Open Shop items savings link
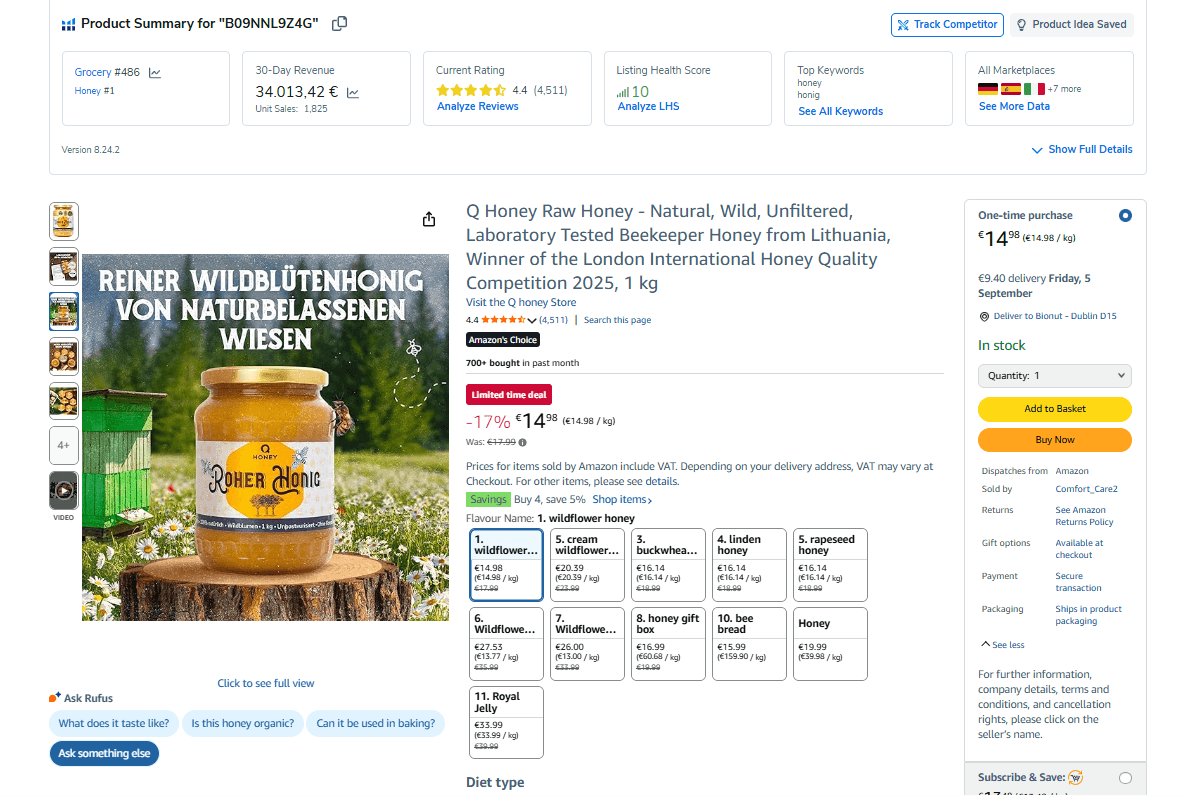1187x796 pixels. tap(622, 500)
